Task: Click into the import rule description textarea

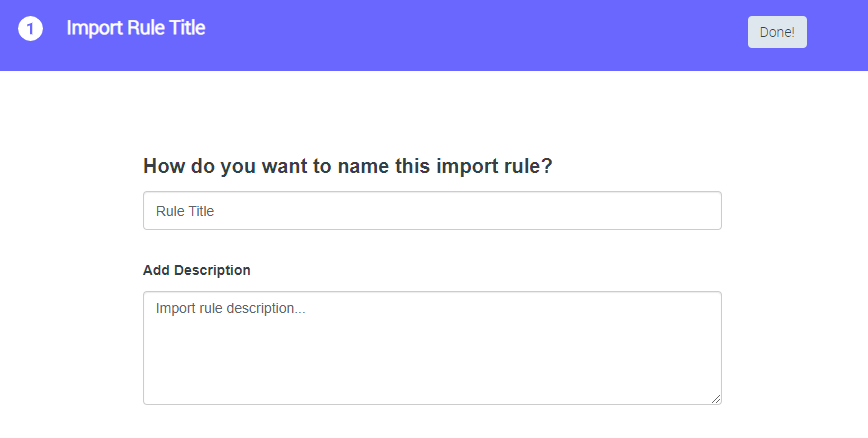Action: pos(432,348)
